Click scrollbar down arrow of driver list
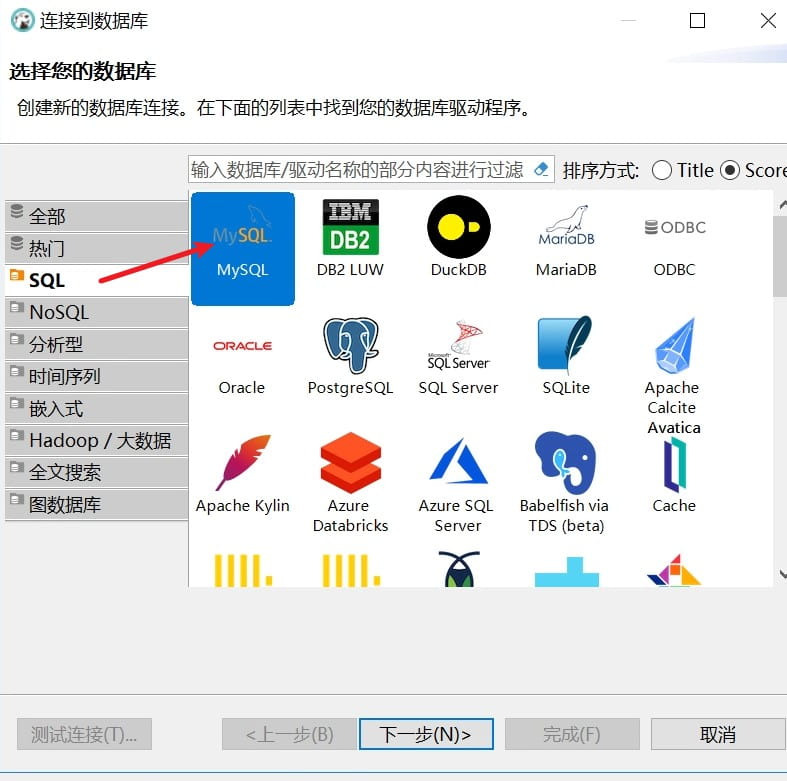The height and width of the screenshot is (781, 787). pyautogui.click(x=782, y=574)
